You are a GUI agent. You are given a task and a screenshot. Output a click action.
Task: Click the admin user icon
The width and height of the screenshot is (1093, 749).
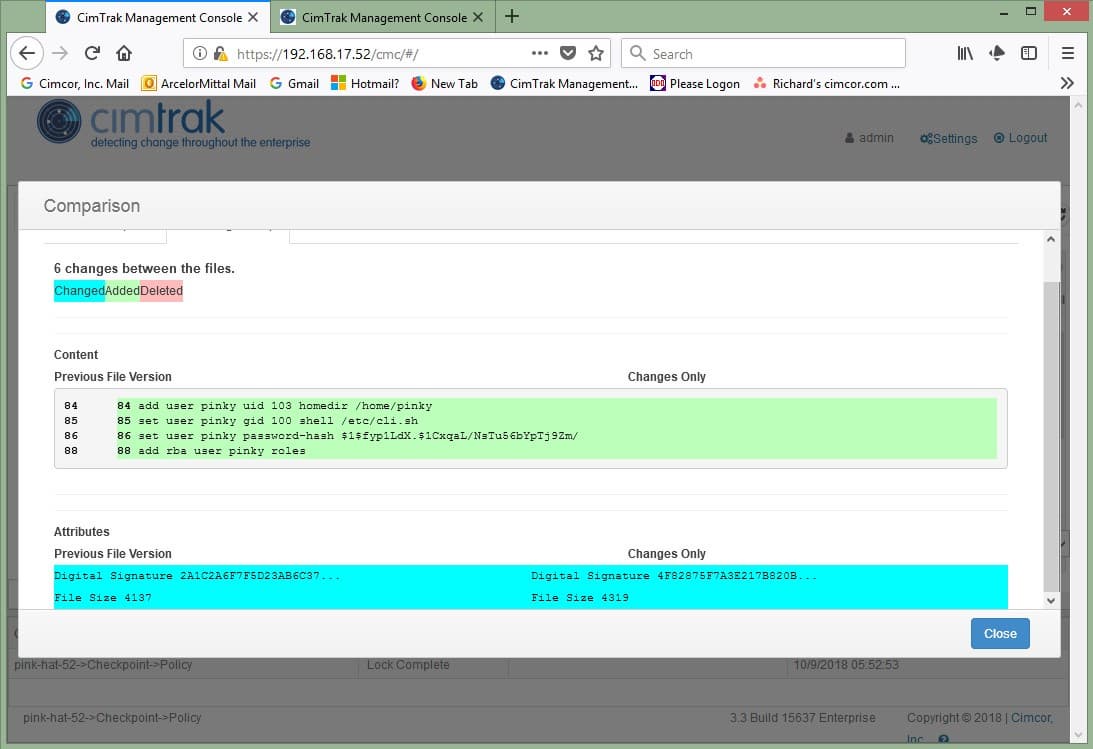tap(852, 138)
